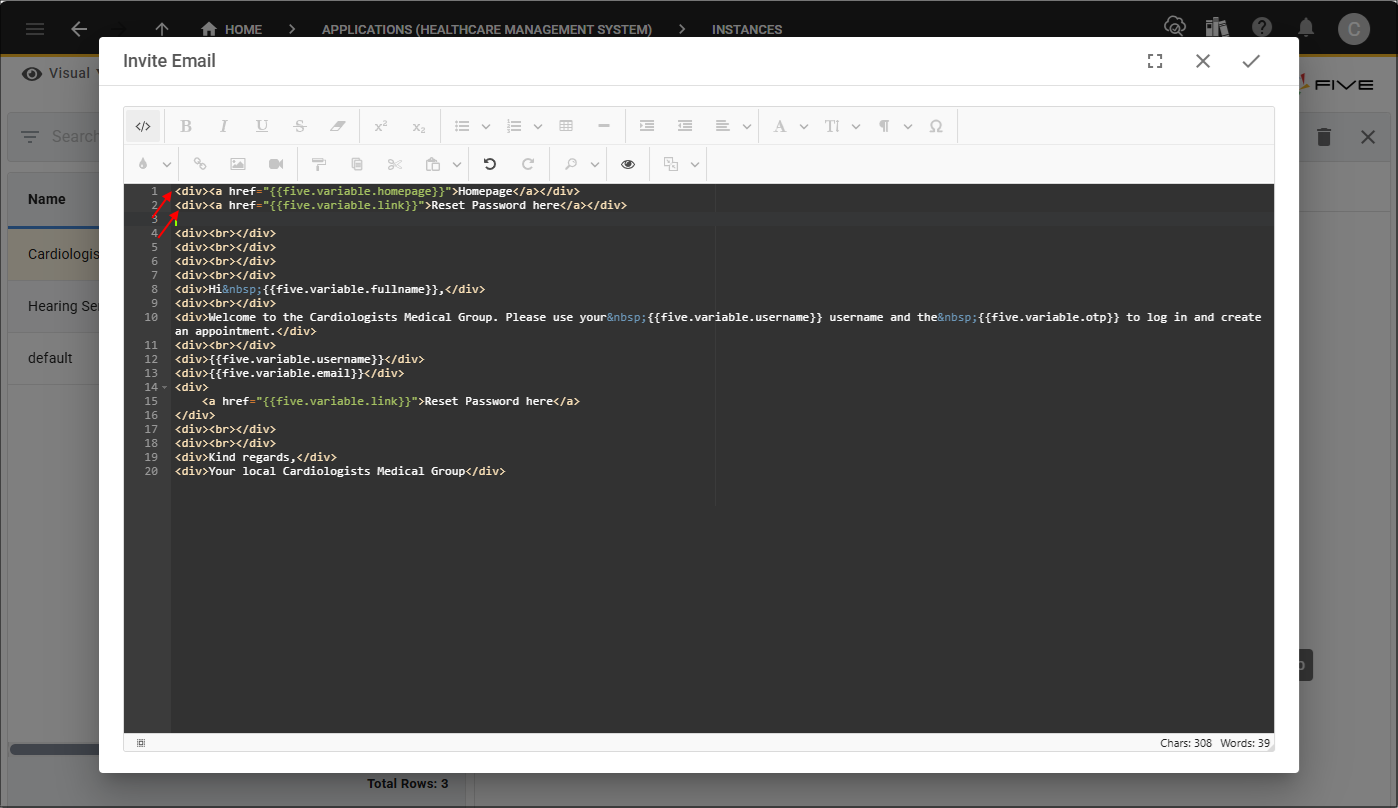Open numbered list style dropdown arrow
The width and height of the screenshot is (1398, 808).
pyautogui.click(x=538, y=126)
